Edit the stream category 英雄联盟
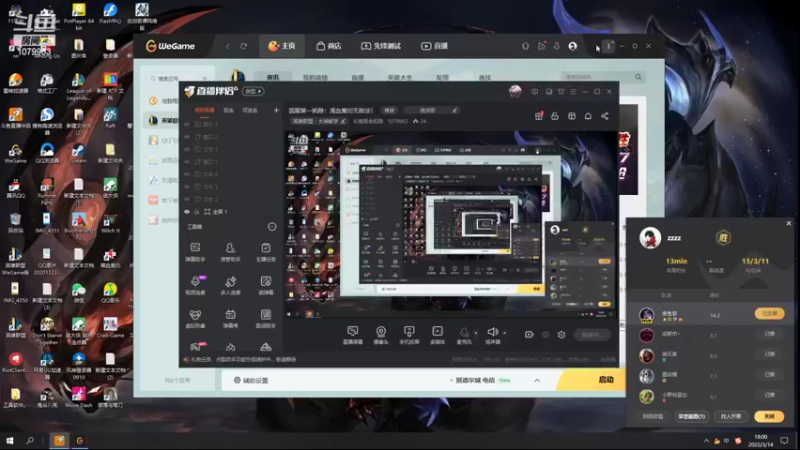Screen dimensions: 800x450 319,121
